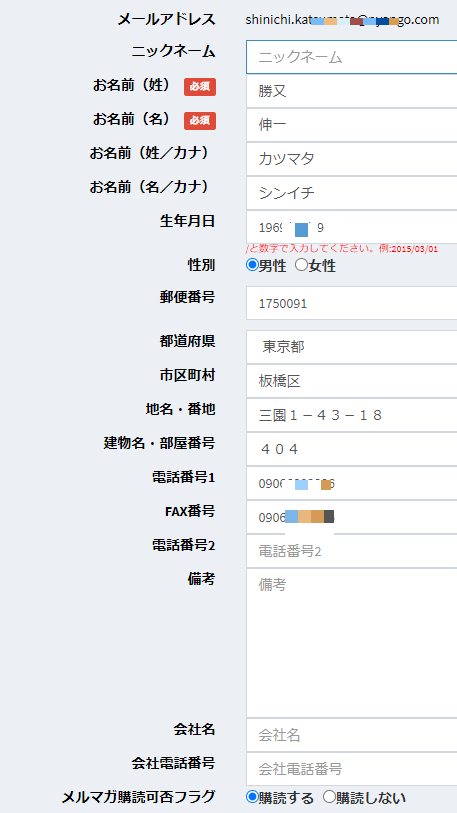Click the ニックネーム input field
457x813 pixels.
coord(352,57)
